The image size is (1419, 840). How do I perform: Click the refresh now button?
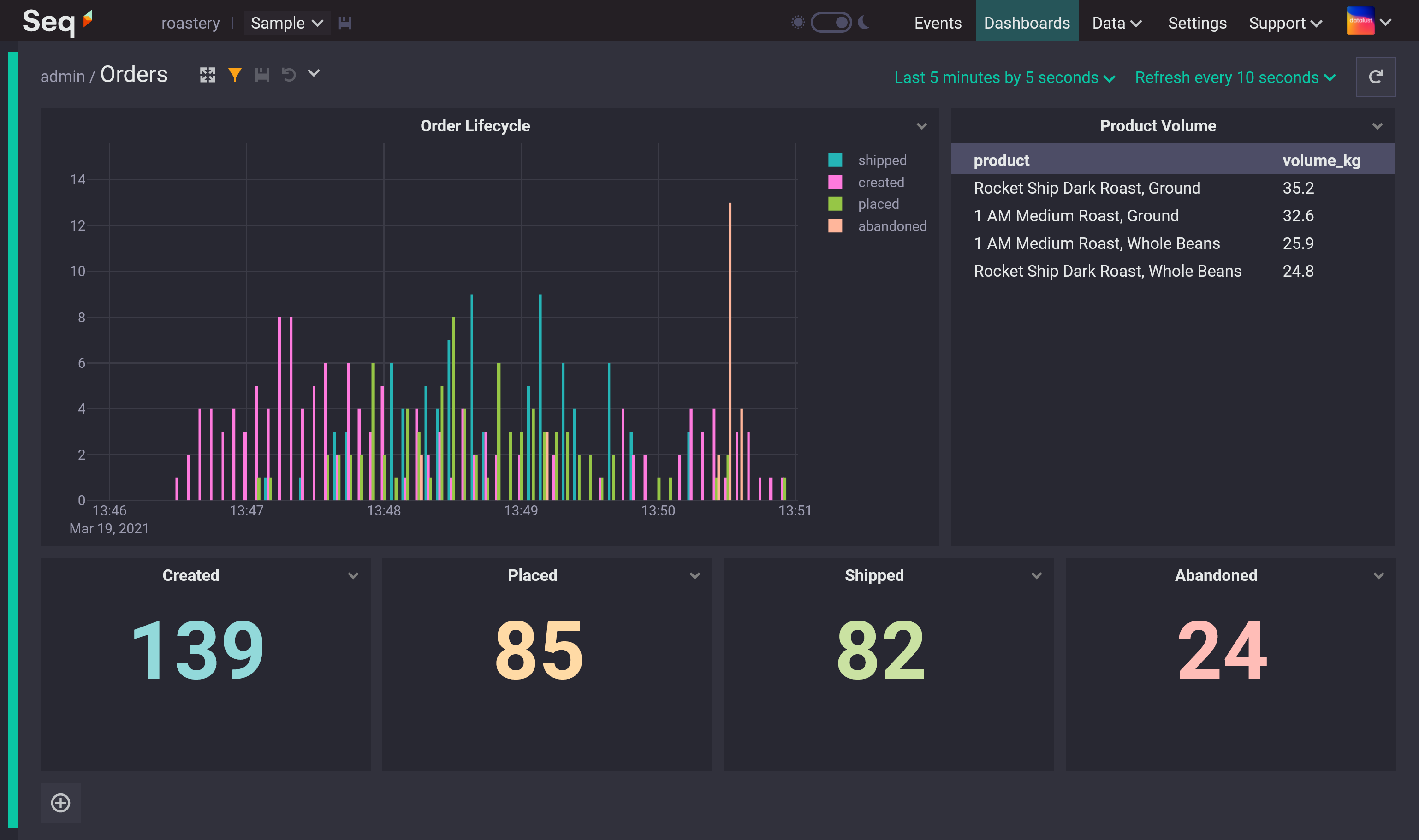click(x=1375, y=77)
